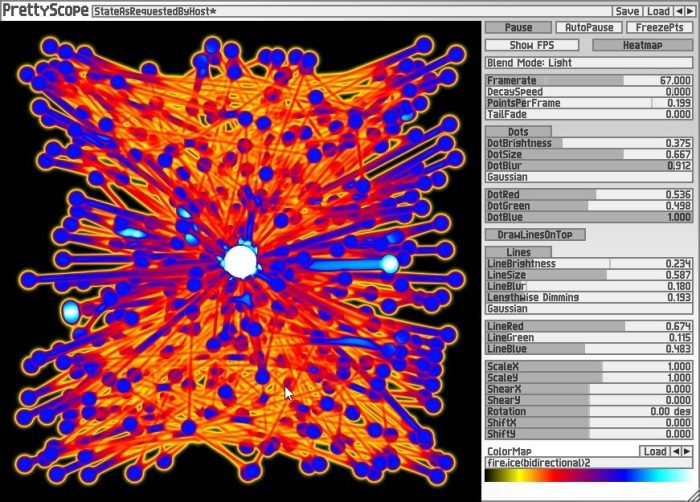Viewport: 700px width, 502px height.
Task: Load a ColorMap file
Action: pos(654,452)
